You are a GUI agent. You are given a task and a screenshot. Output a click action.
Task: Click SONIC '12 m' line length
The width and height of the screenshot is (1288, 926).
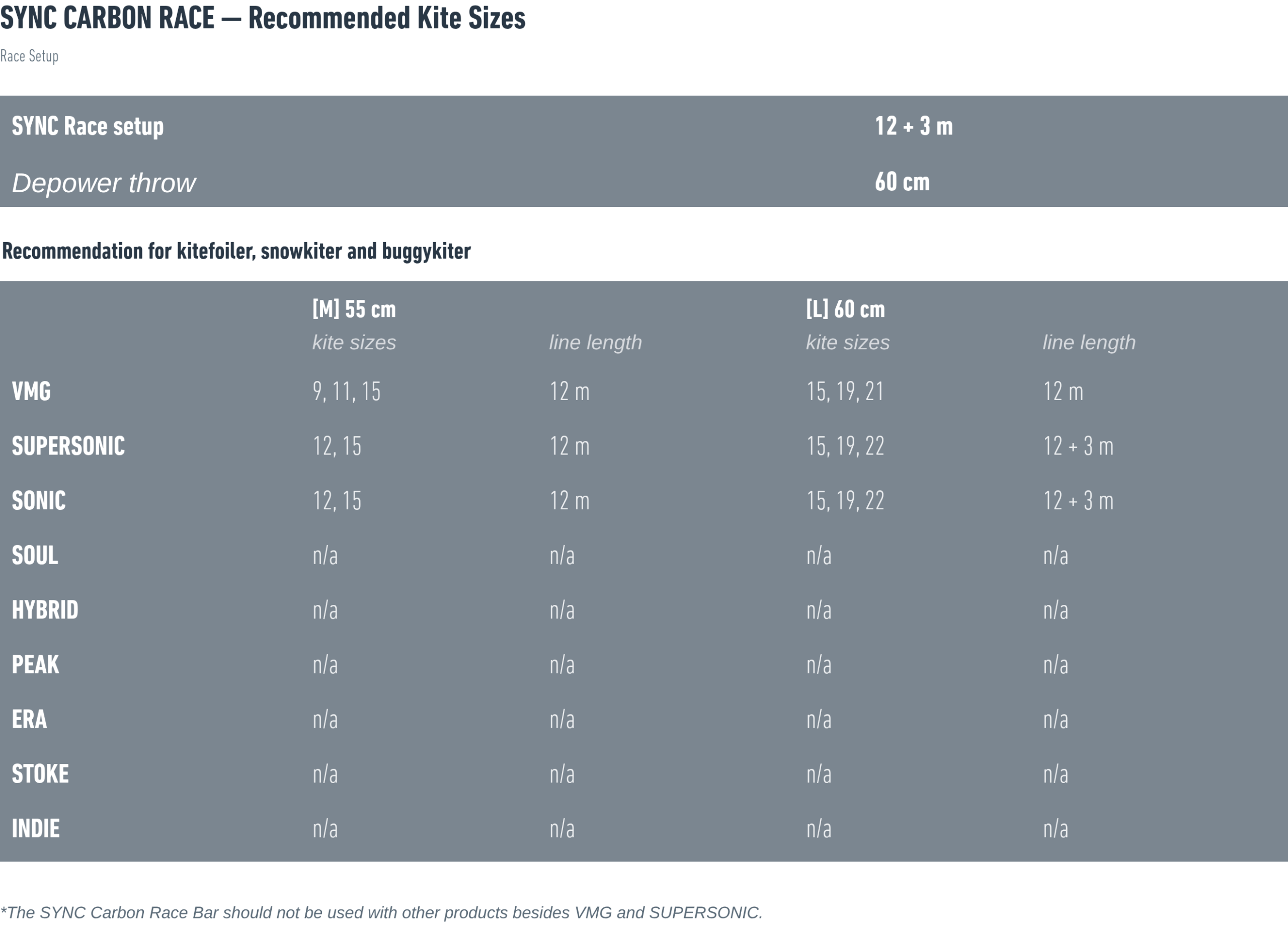[x=570, y=501]
